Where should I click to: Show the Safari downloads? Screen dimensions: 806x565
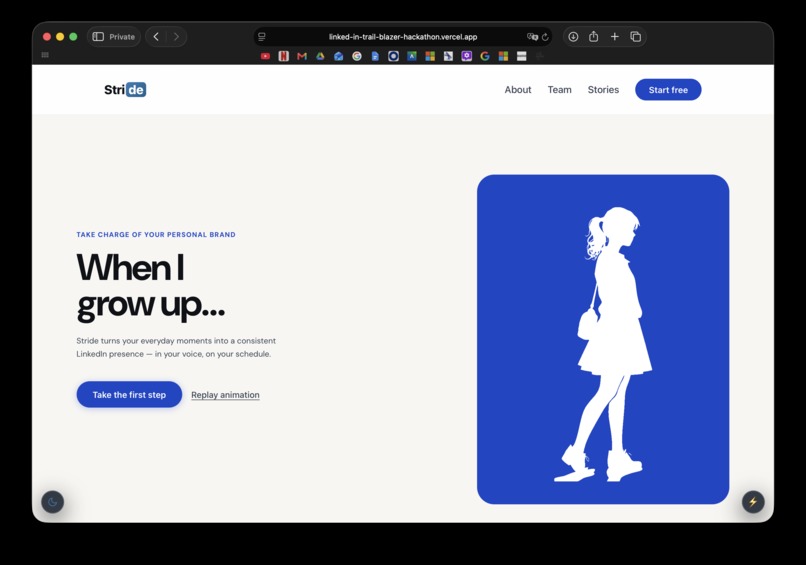[x=573, y=37]
